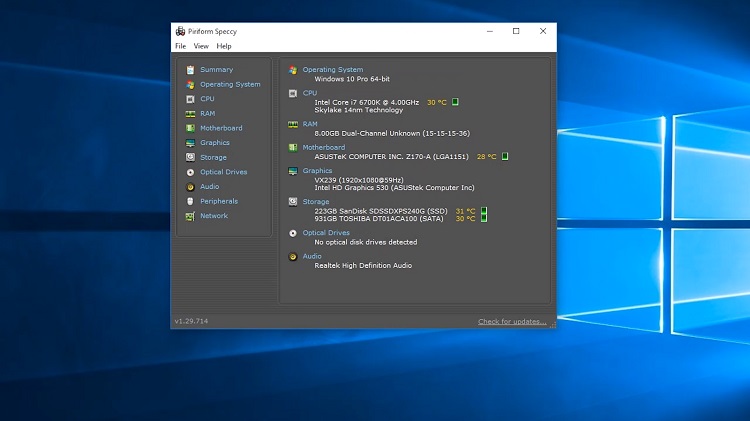
Task: Click the RAM stick icon in sidebar
Action: tap(190, 114)
